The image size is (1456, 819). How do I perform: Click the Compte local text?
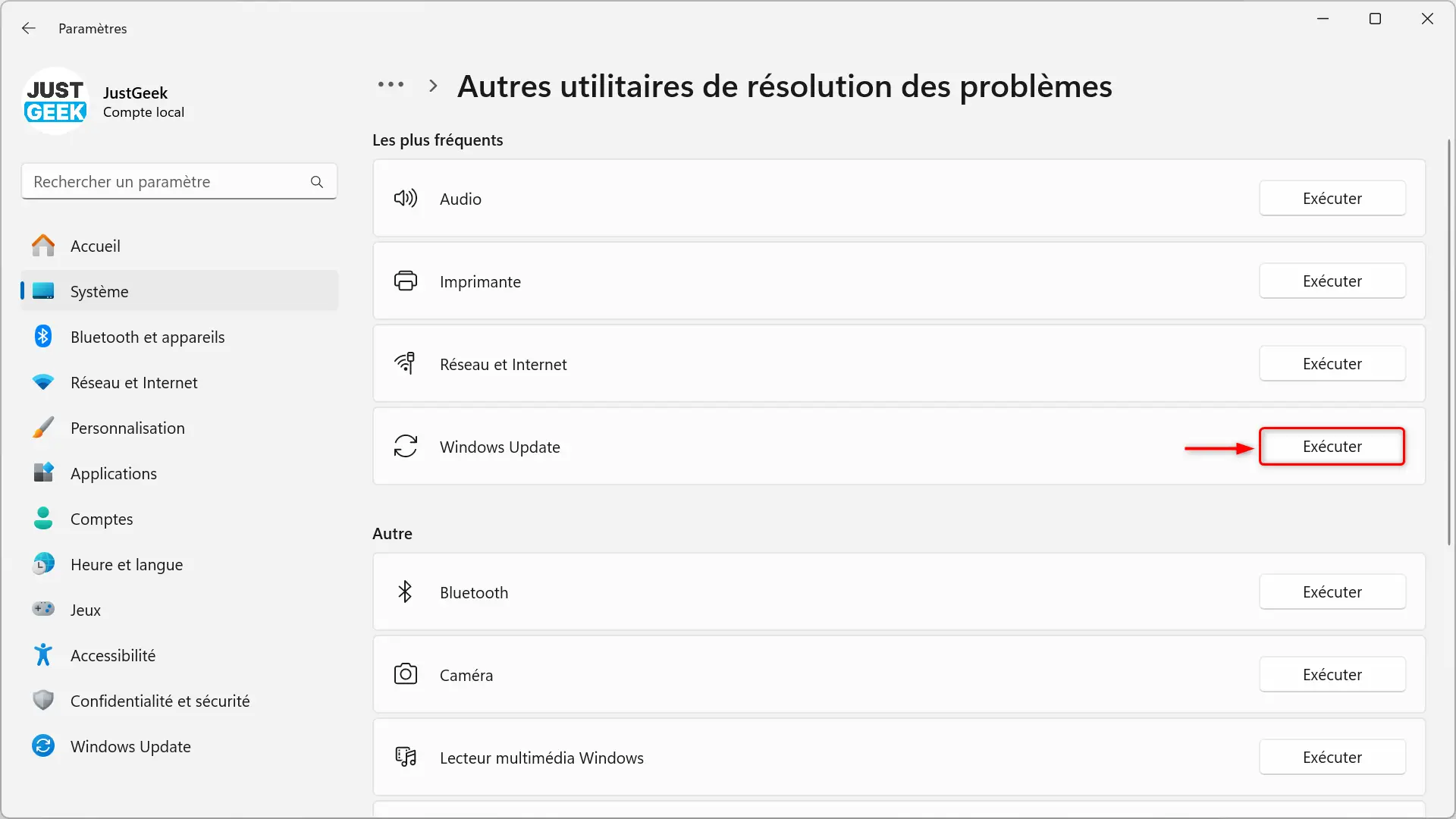click(x=143, y=112)
